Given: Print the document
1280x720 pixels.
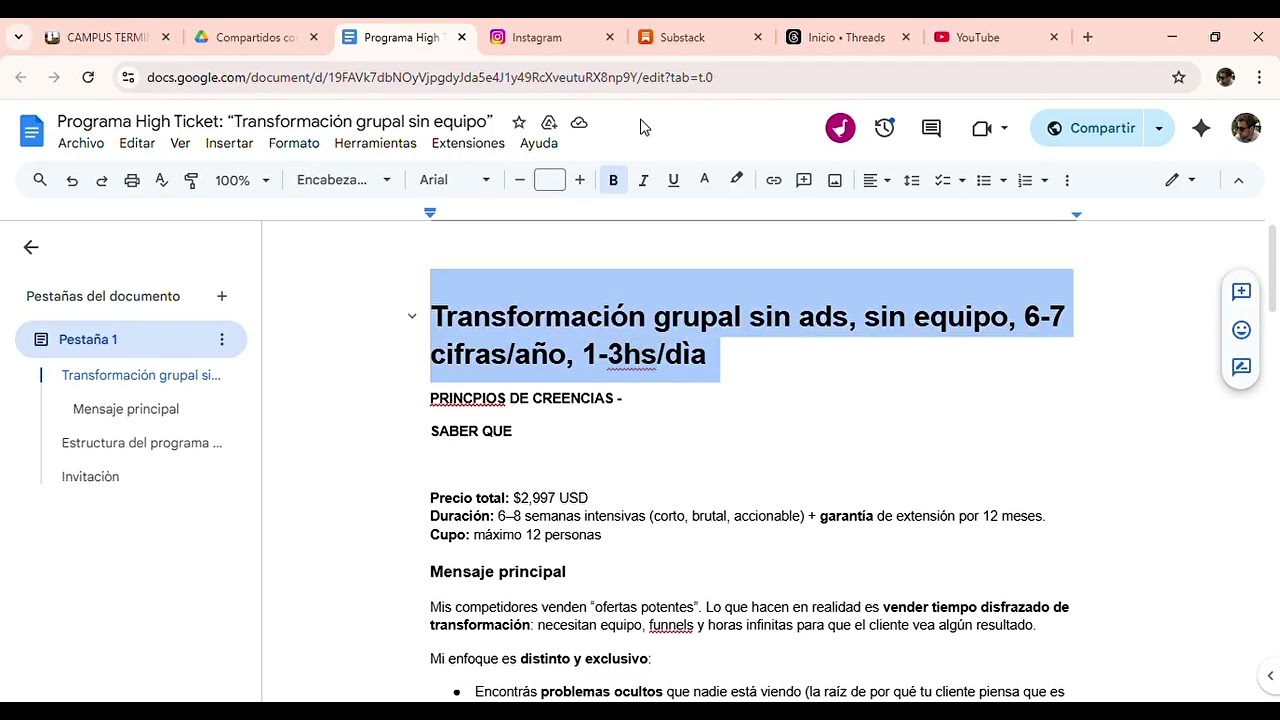Looking at the screenshot, I should [x=132, y=180].
